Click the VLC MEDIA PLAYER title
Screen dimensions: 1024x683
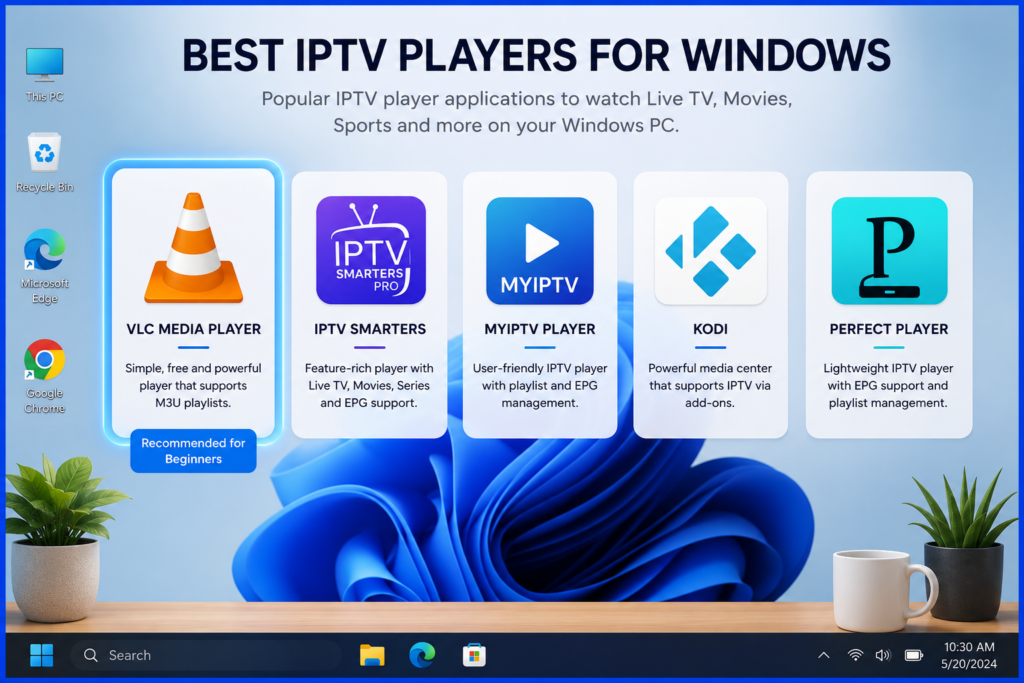[193, 329]
